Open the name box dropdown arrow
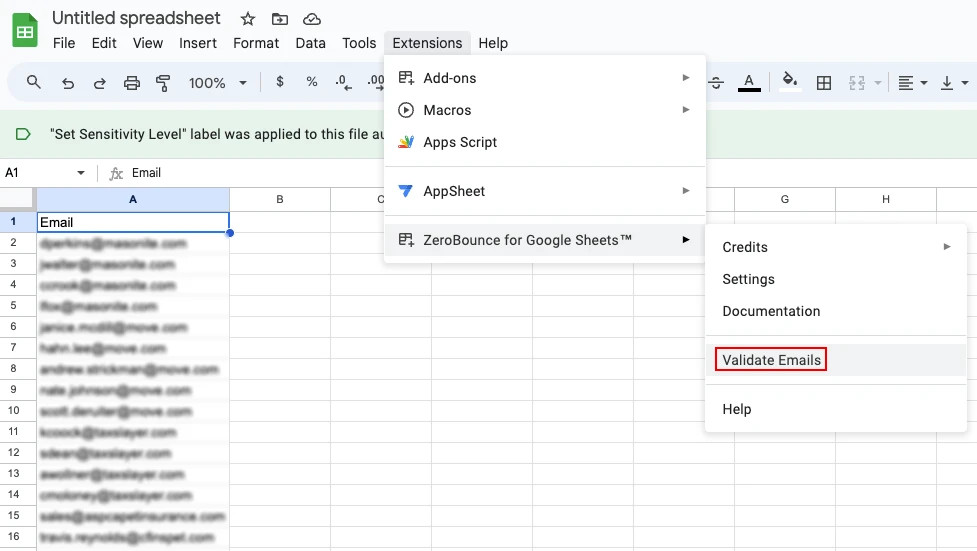The image size is (977, 551). click(x=81, y=173)
